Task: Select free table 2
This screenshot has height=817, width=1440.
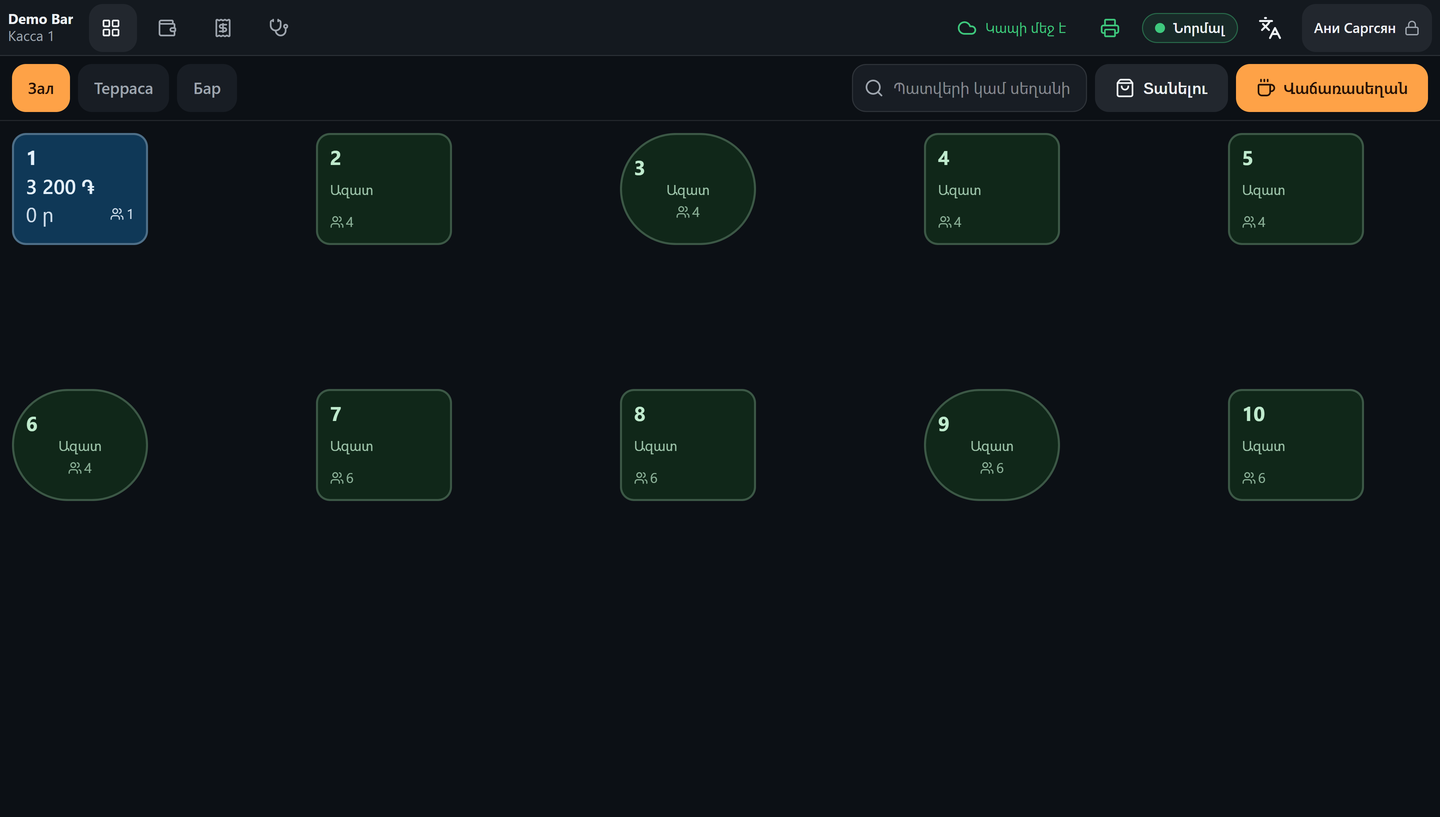Action: [x=384, y=189]
